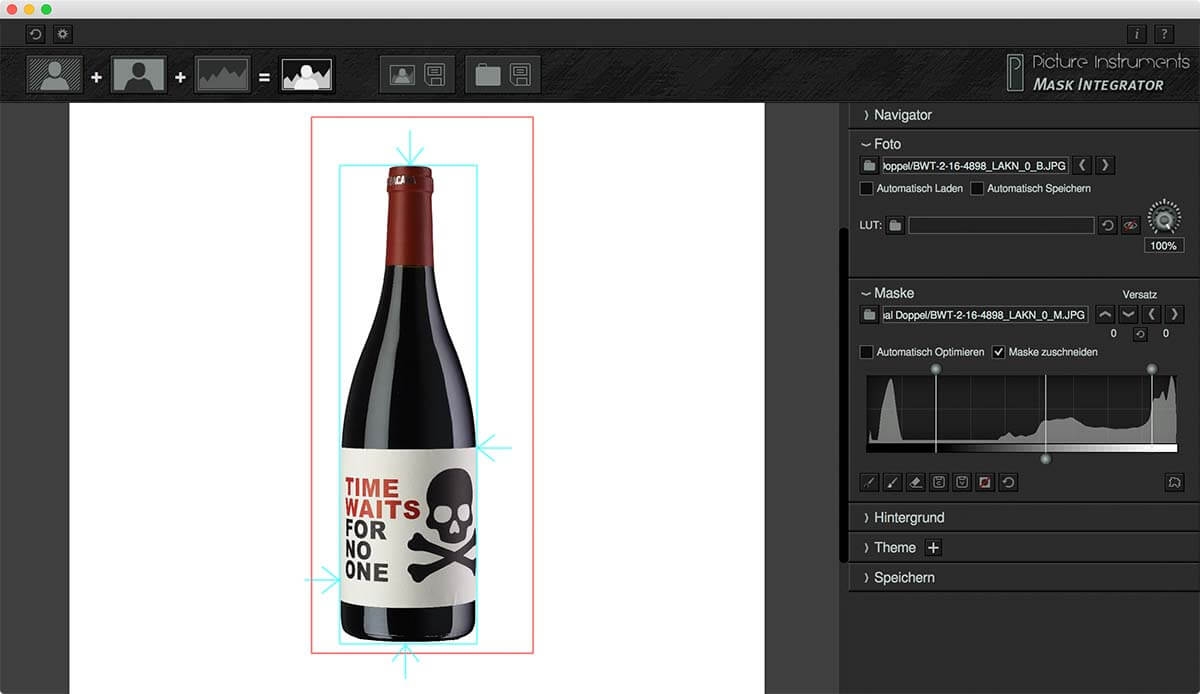1200x694 pixels.
Task: Shift mask offset to the right
Action: 1175,314
